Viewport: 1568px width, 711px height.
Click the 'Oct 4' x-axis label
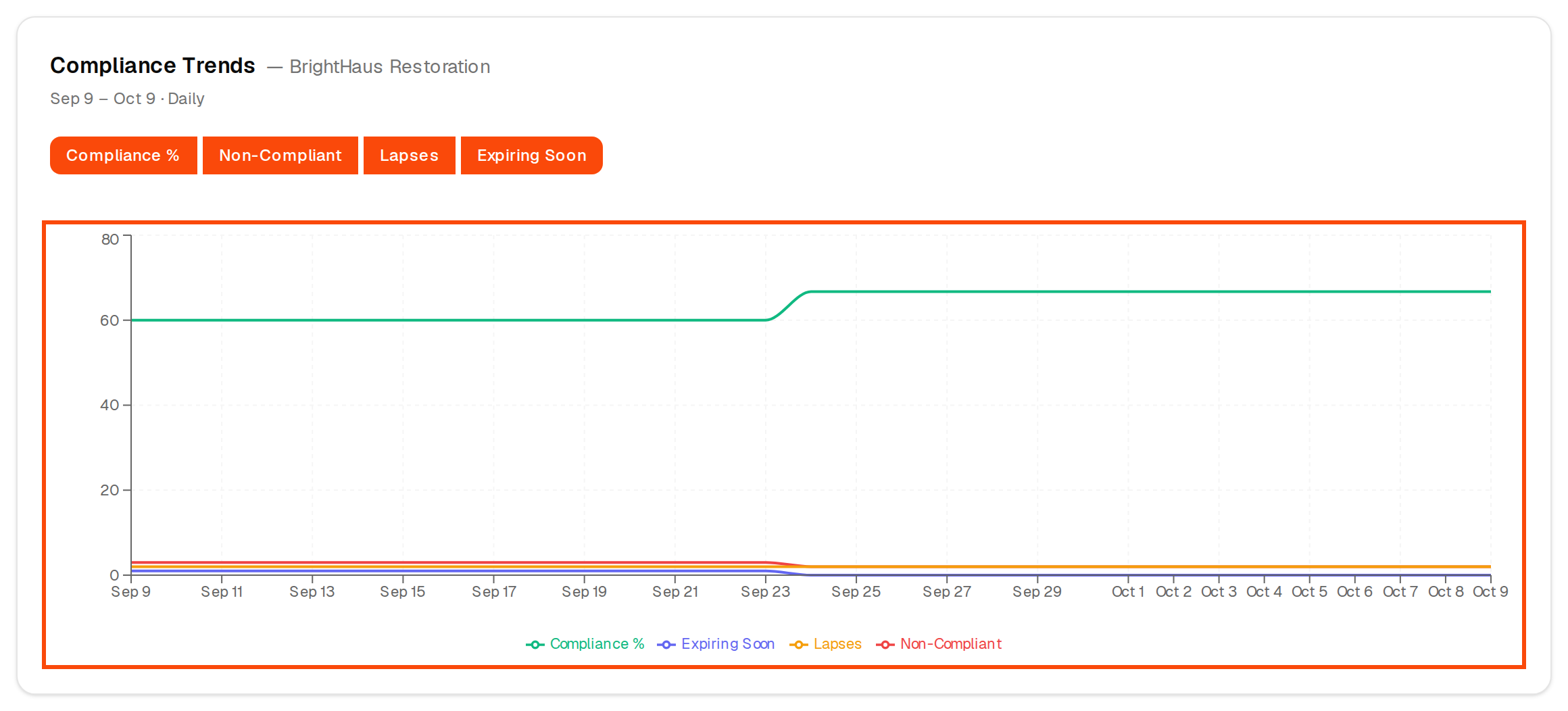coord(1264,592)
